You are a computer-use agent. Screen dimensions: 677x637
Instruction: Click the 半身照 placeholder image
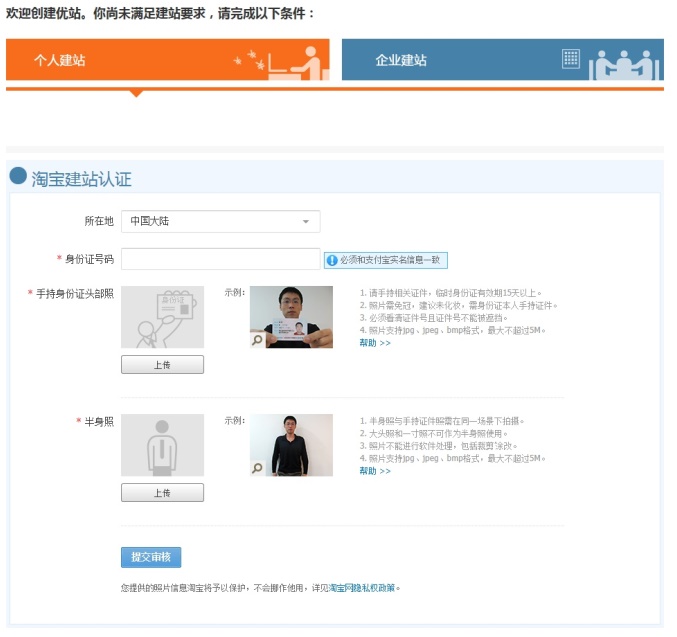coord(162,445)
